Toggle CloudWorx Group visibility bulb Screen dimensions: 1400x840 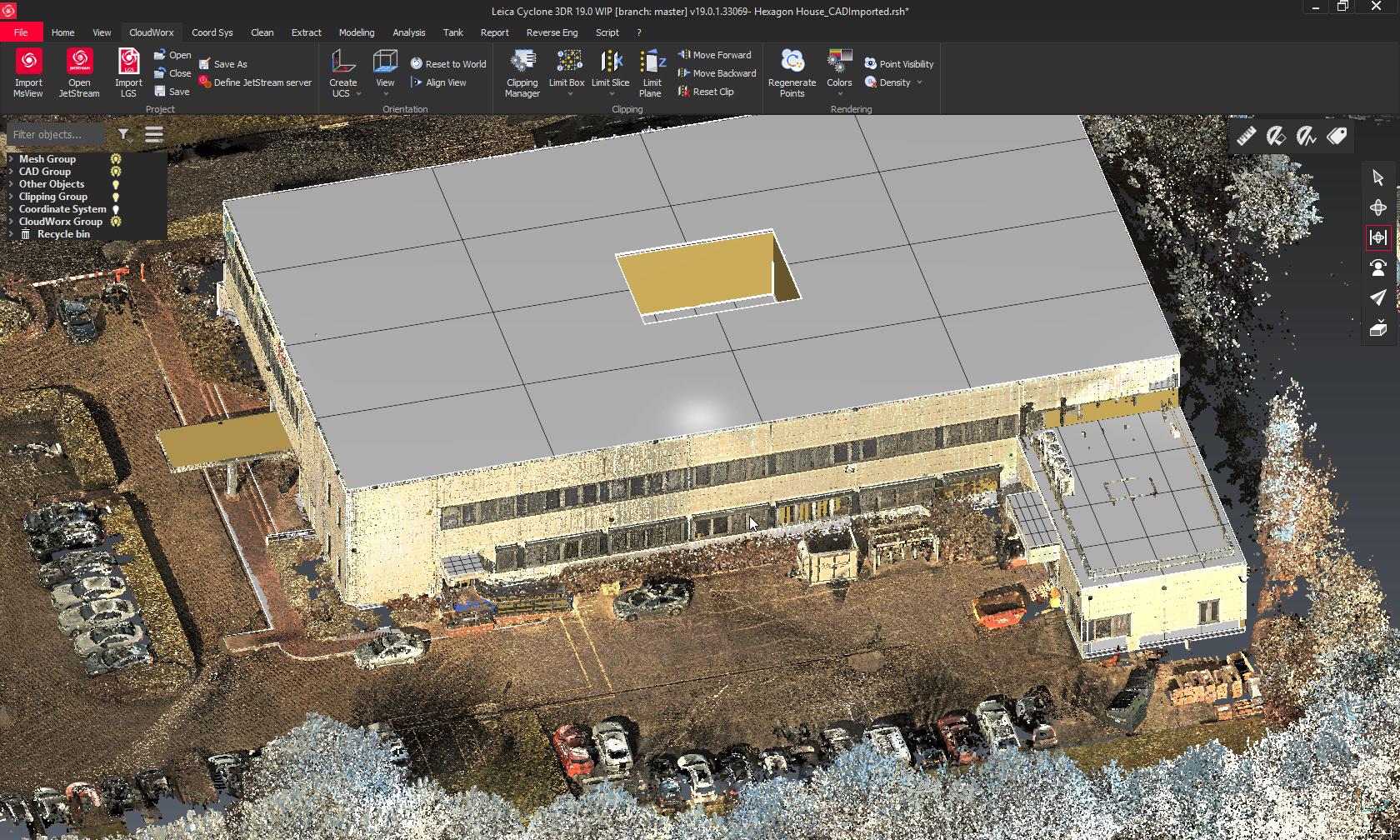[116, 222]
